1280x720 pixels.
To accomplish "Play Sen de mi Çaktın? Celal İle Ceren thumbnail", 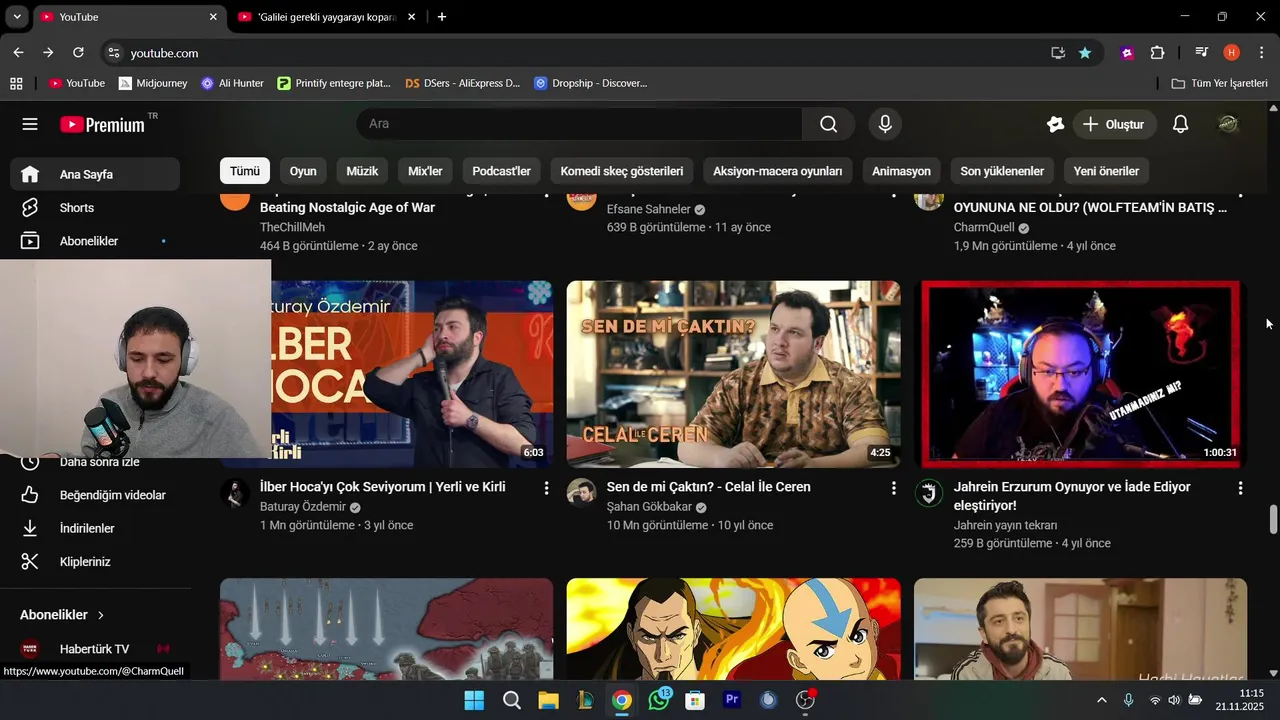I will [x=733, y=374].
